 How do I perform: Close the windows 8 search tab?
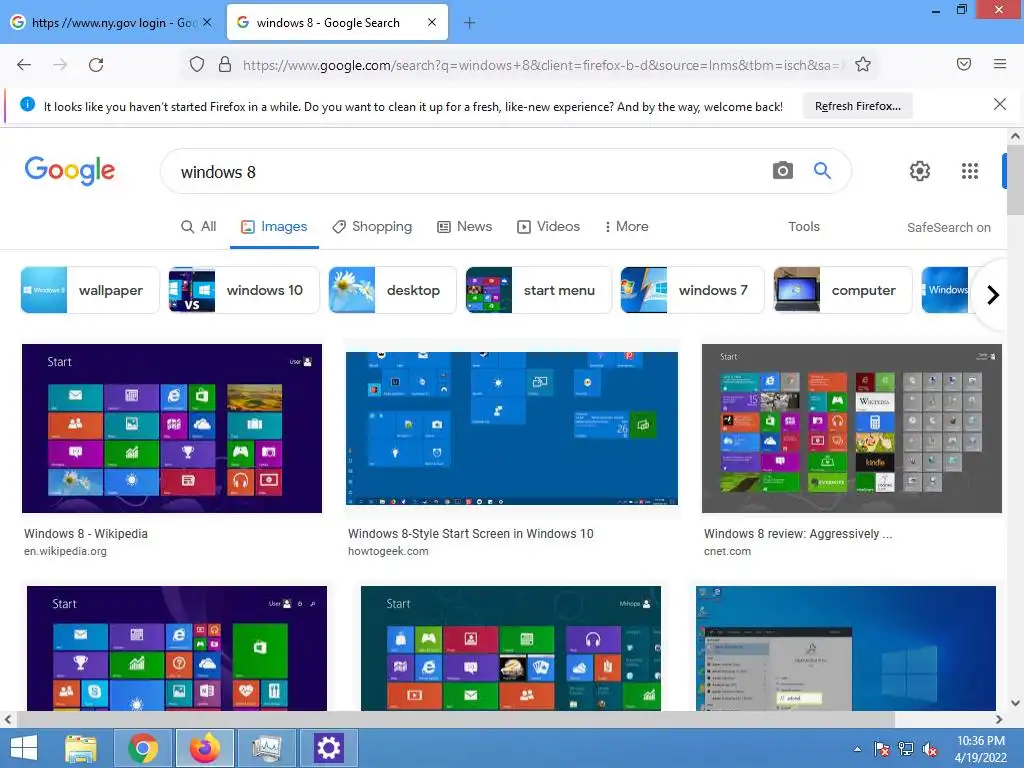[432, 22]
